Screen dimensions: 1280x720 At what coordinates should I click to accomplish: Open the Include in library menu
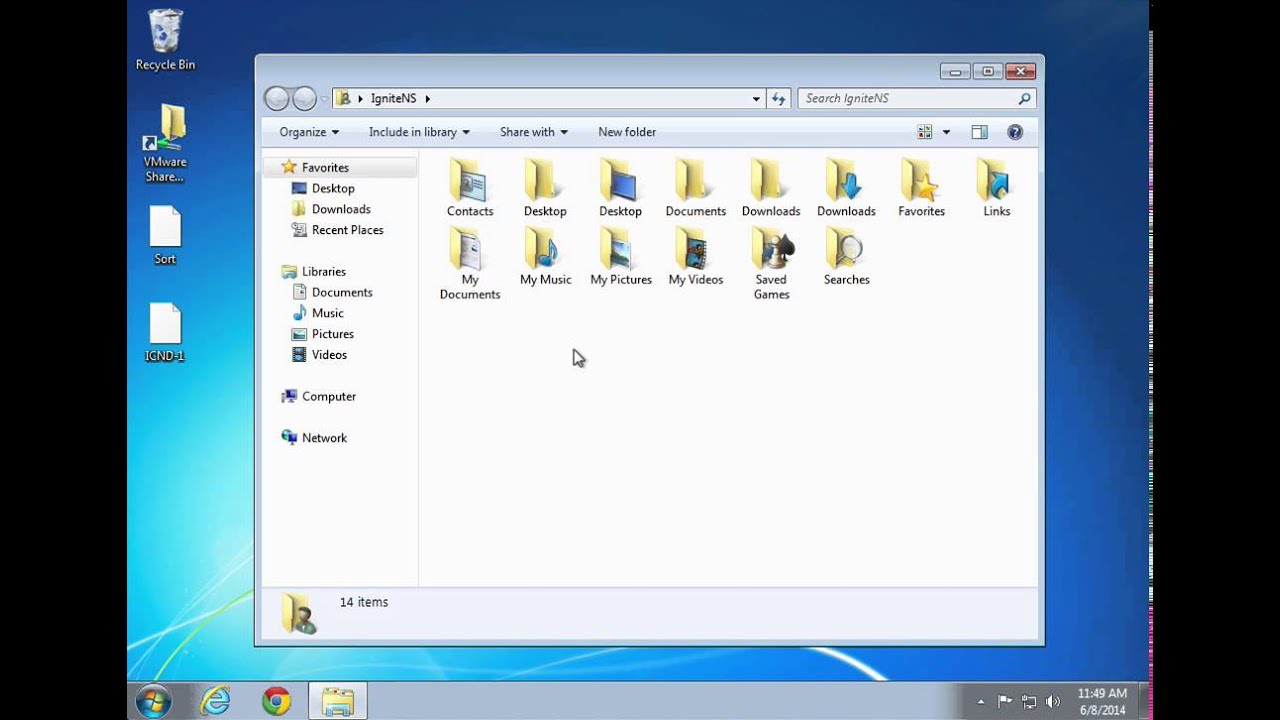point(419,132)
